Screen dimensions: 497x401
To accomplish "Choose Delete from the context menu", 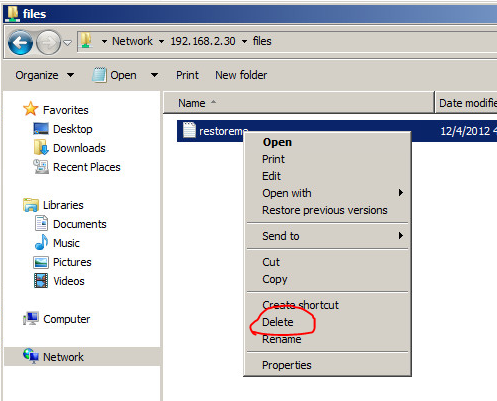I will click(x=278, y=322).
